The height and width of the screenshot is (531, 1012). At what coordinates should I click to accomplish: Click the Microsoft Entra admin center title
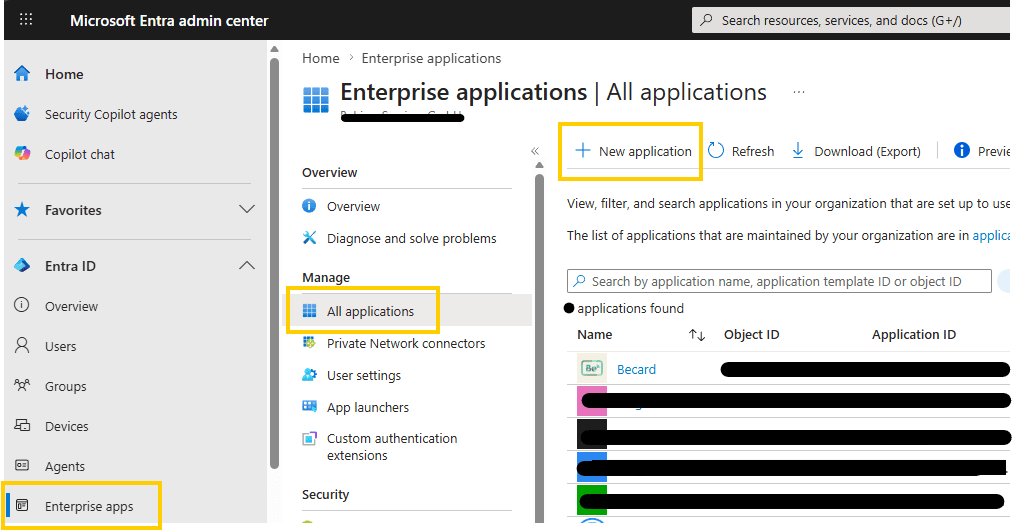pos(169,21)
